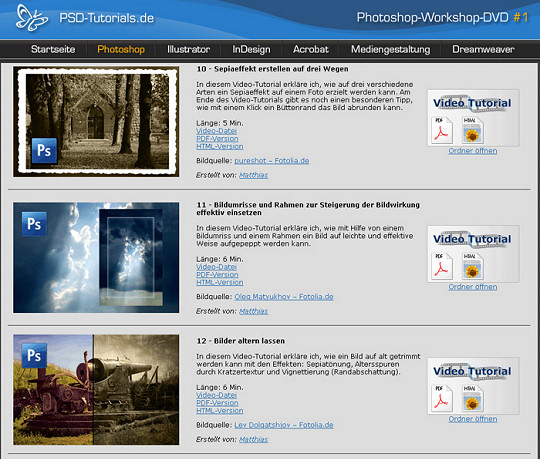The width and height of the screenshot is (540, 459).
Task: Click Ordner öffnen under tutorial 11
Action: 472,286
